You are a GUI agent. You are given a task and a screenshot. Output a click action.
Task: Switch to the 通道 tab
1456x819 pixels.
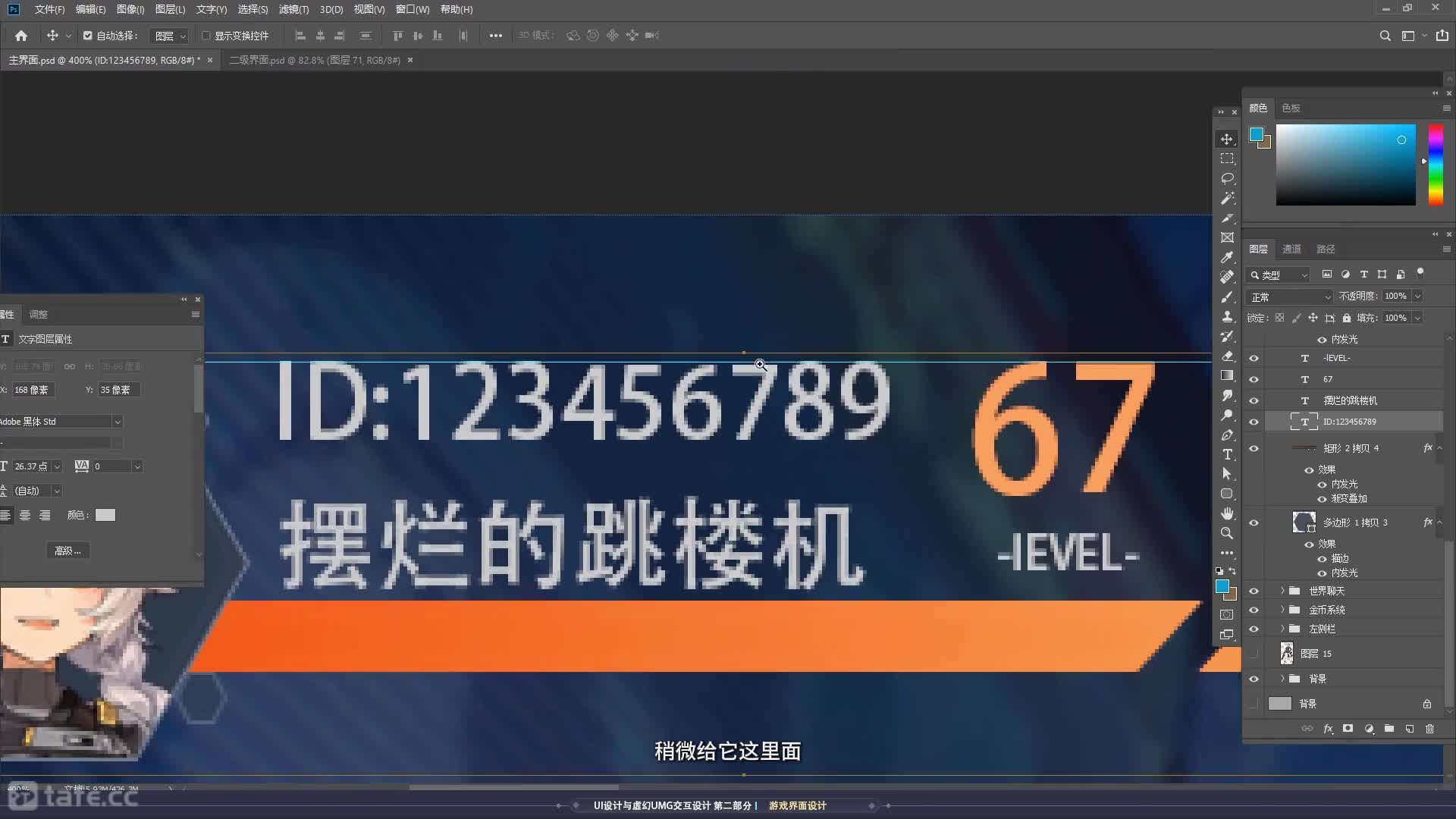(1292, 248)
